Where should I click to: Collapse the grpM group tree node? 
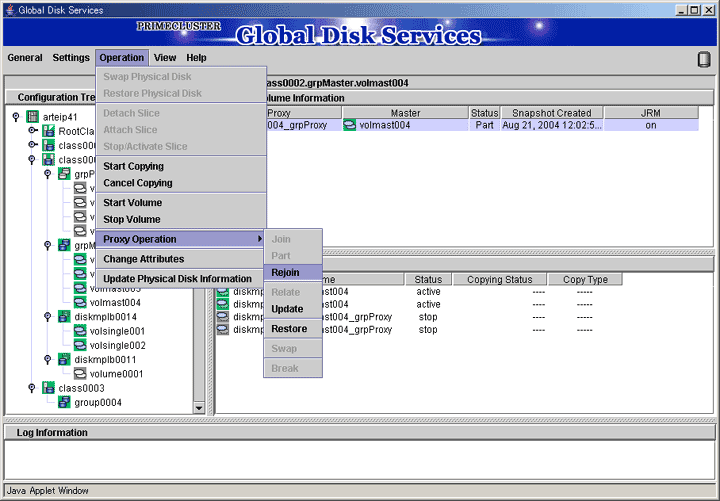tap(47, 245)
